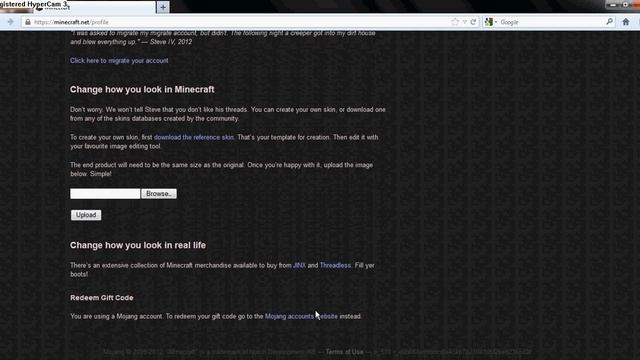Minimize the browser window

point(613,5)
